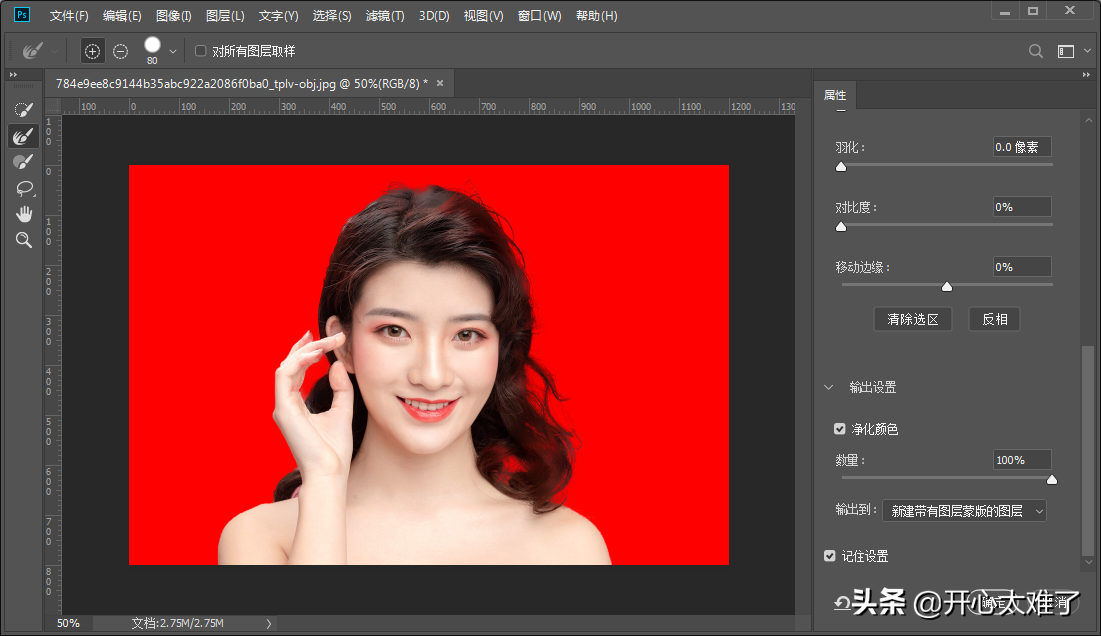This screenshot has width=1101, height=636.
Task: Select the Quick Selection tool
Action: tap(24, 109)
